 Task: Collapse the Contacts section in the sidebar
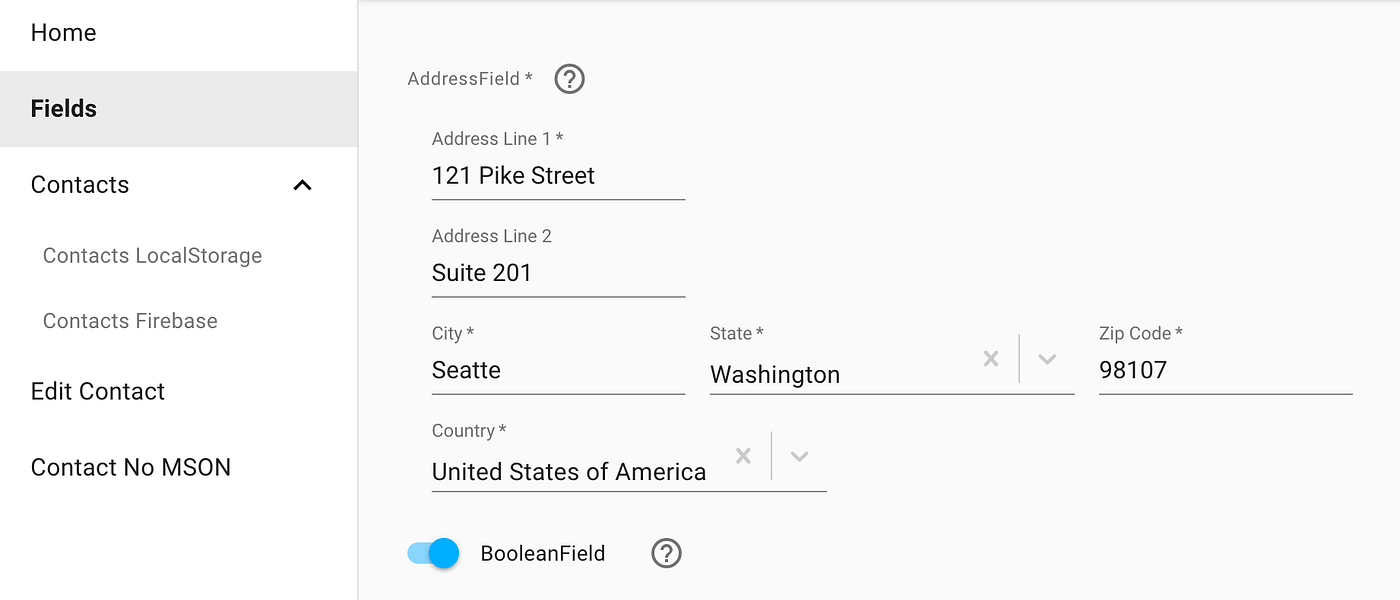302,184
